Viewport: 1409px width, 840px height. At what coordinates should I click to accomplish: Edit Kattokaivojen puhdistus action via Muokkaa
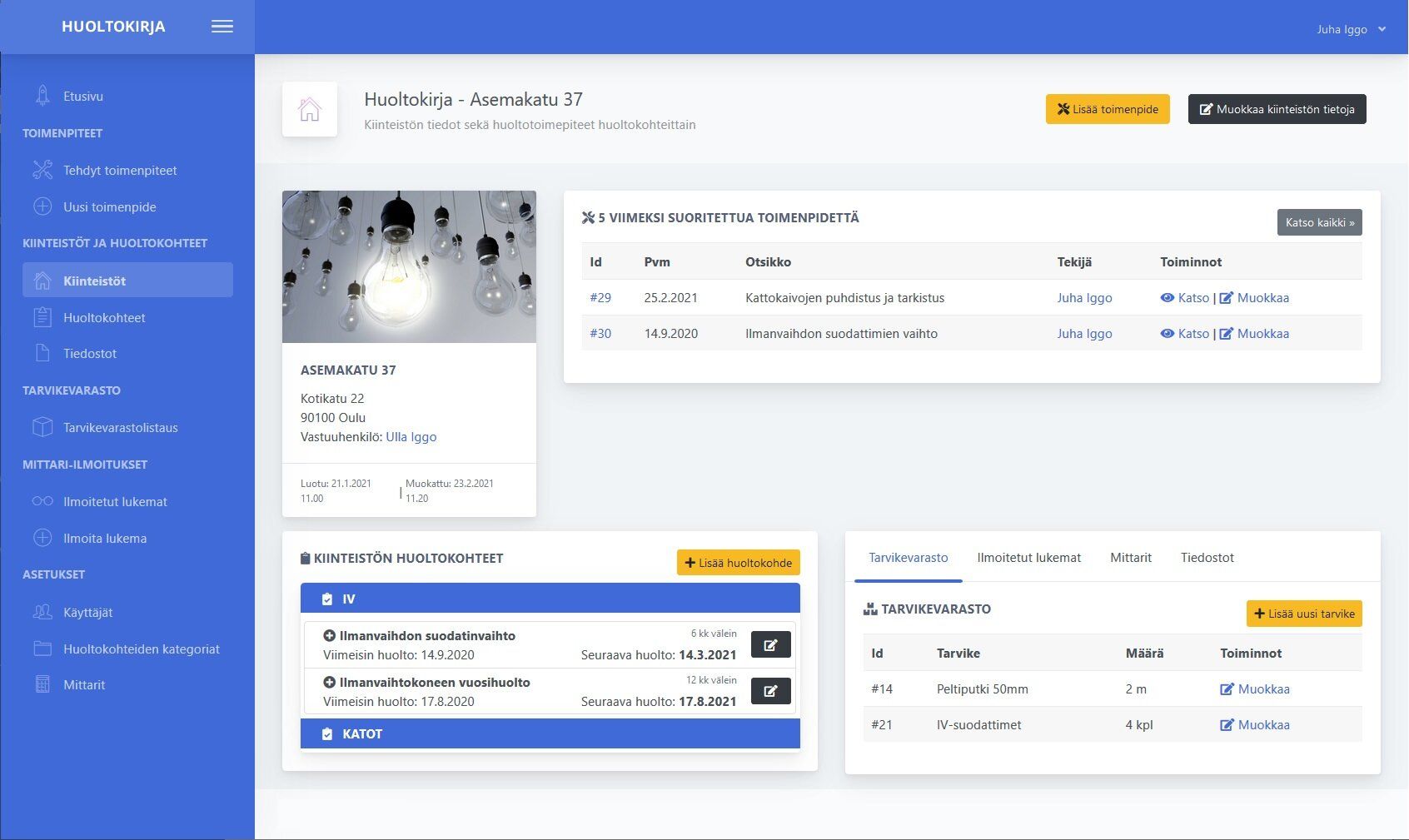click(1254, 298)
